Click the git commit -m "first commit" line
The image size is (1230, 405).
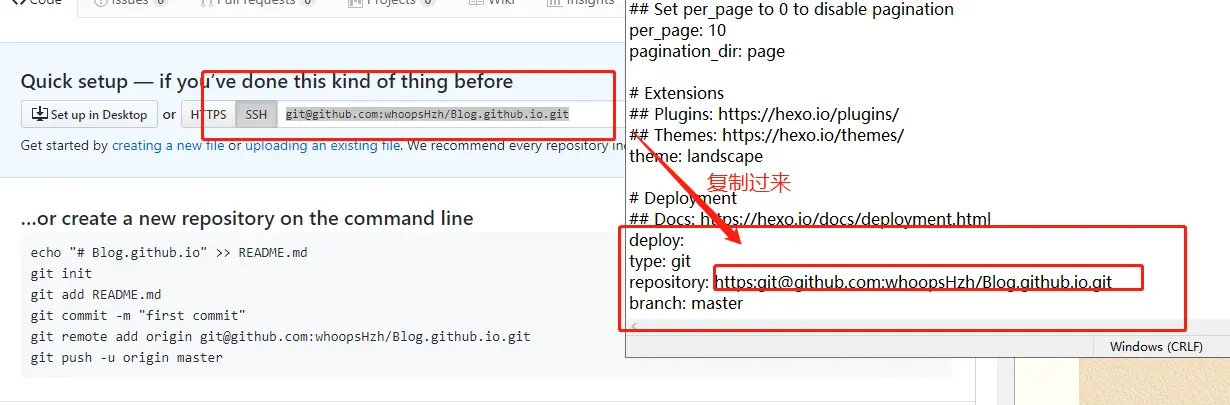[138, 315]
